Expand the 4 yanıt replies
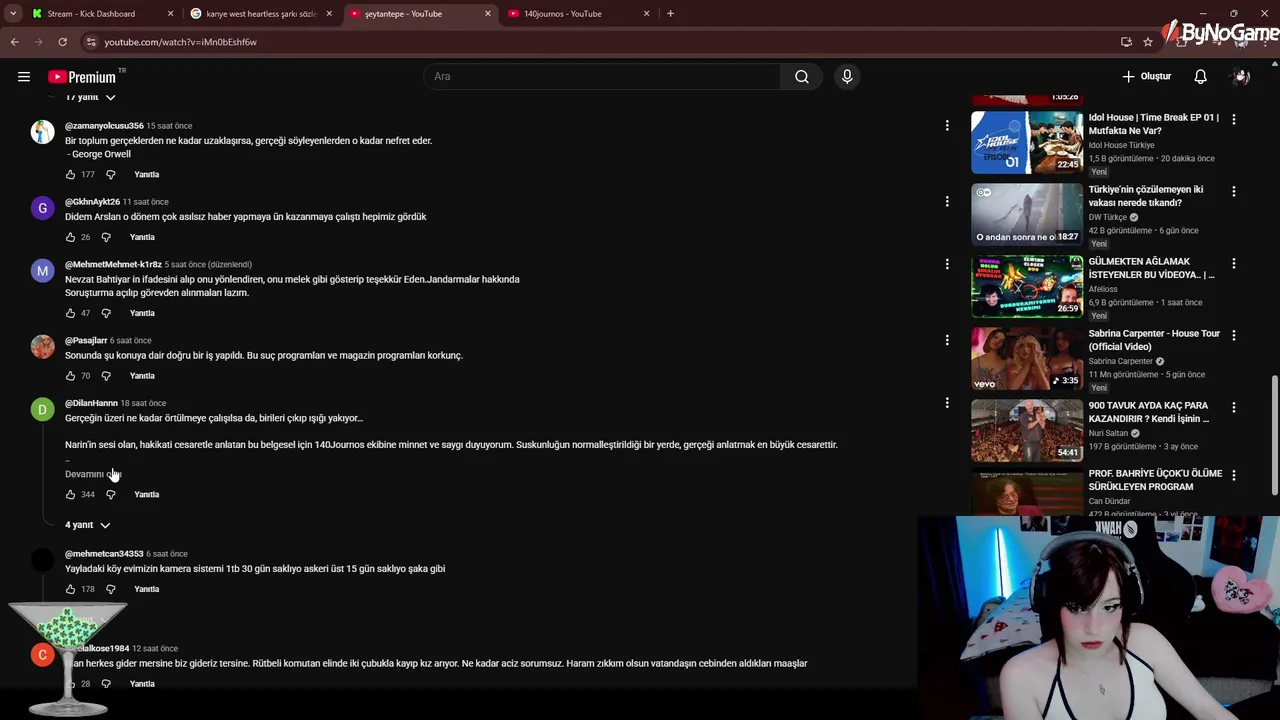 pos(87,525)
